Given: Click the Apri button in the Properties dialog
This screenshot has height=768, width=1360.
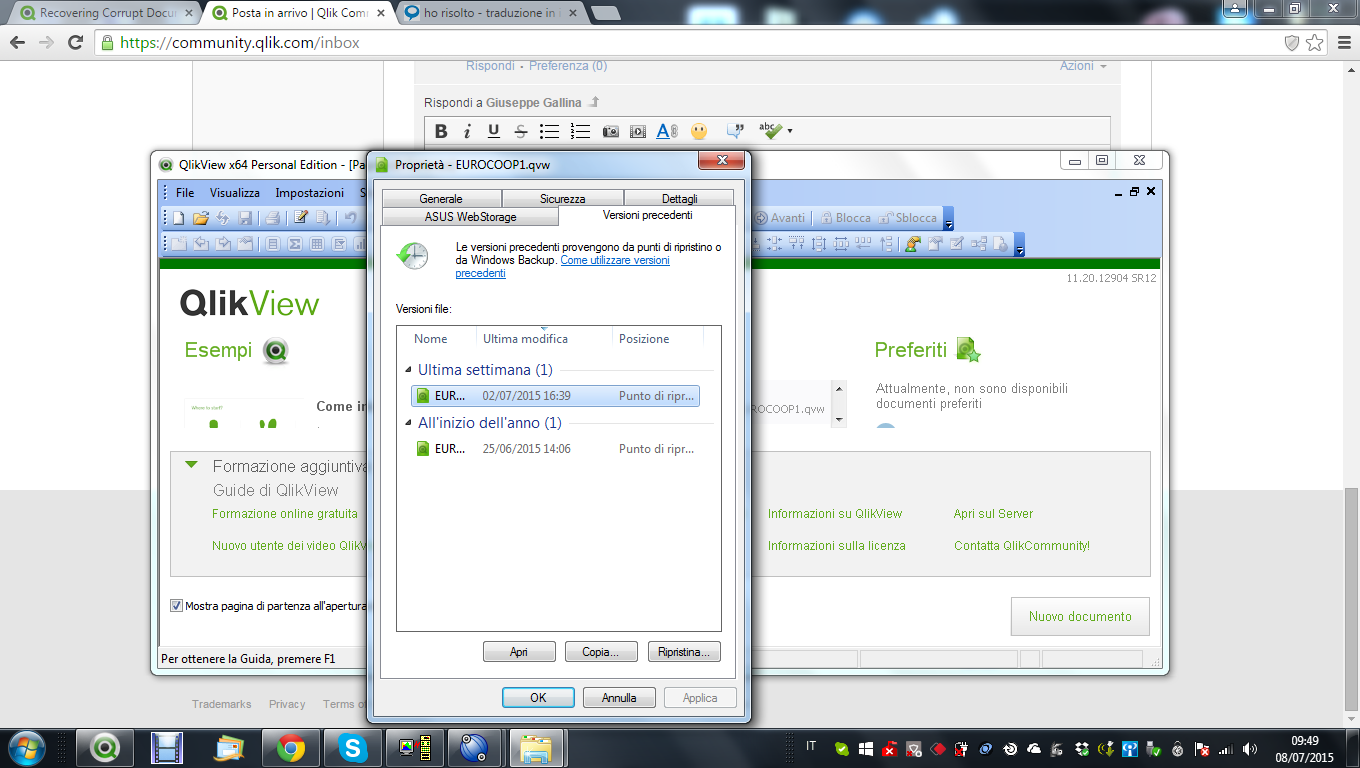Looking at the screenshot, I should (x=519, y=652).
